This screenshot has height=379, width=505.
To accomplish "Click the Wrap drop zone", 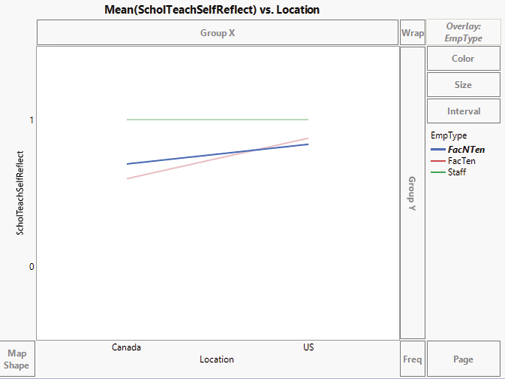I will pyautogui.click(x=413, y=32).
